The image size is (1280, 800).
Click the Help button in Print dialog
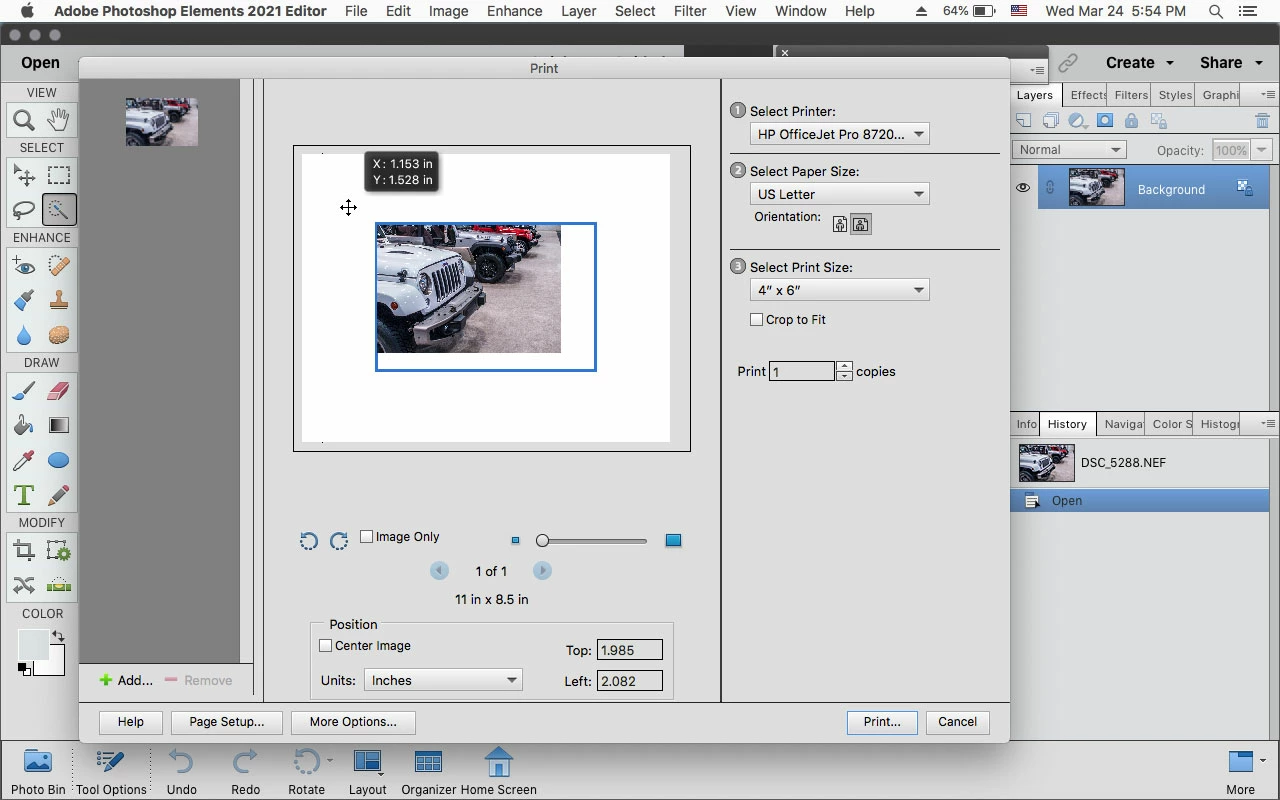131,722
